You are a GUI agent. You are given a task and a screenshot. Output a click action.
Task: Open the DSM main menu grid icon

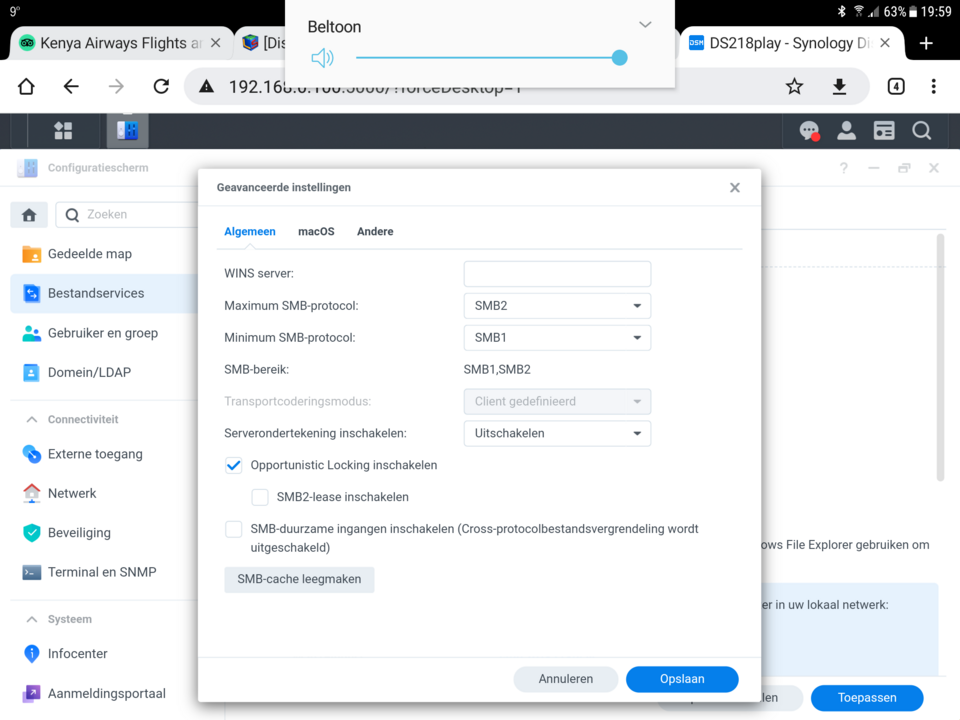(x=63, y=131)
